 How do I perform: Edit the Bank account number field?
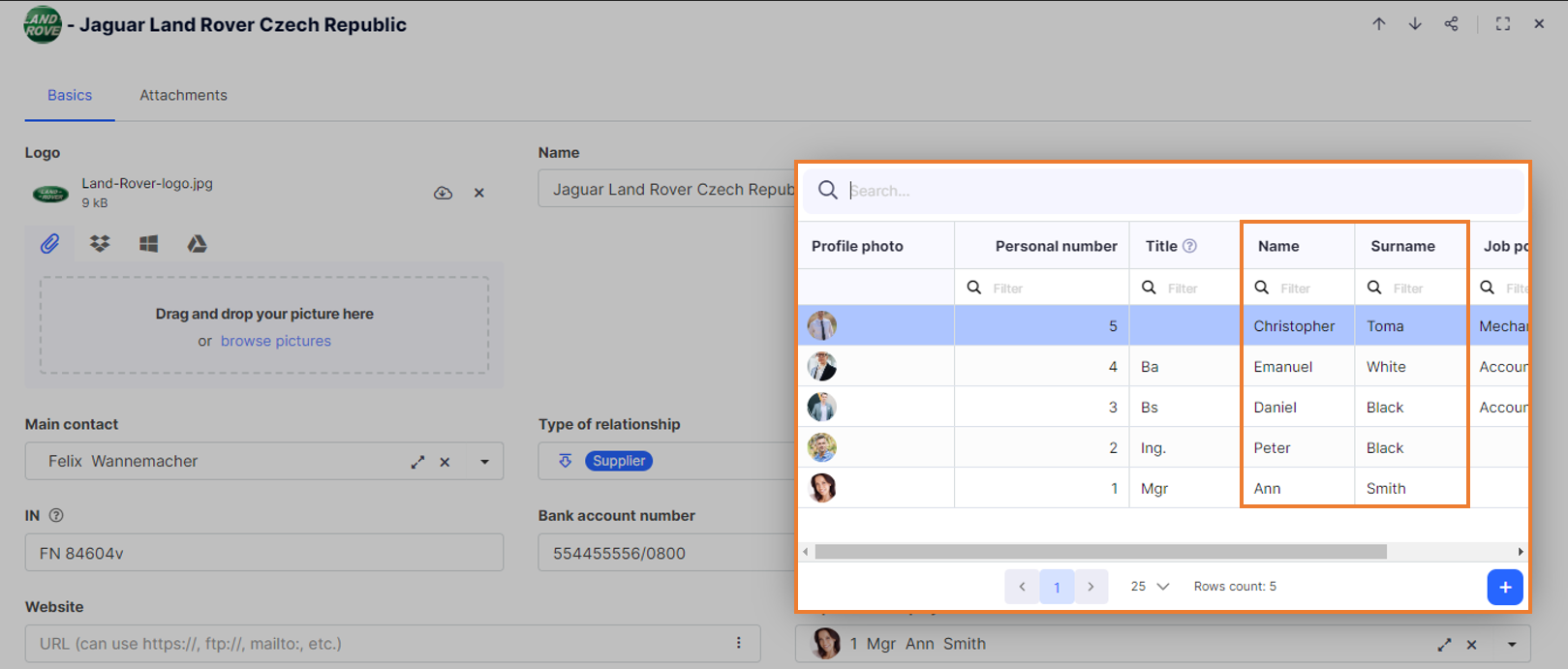pos(666,553)
